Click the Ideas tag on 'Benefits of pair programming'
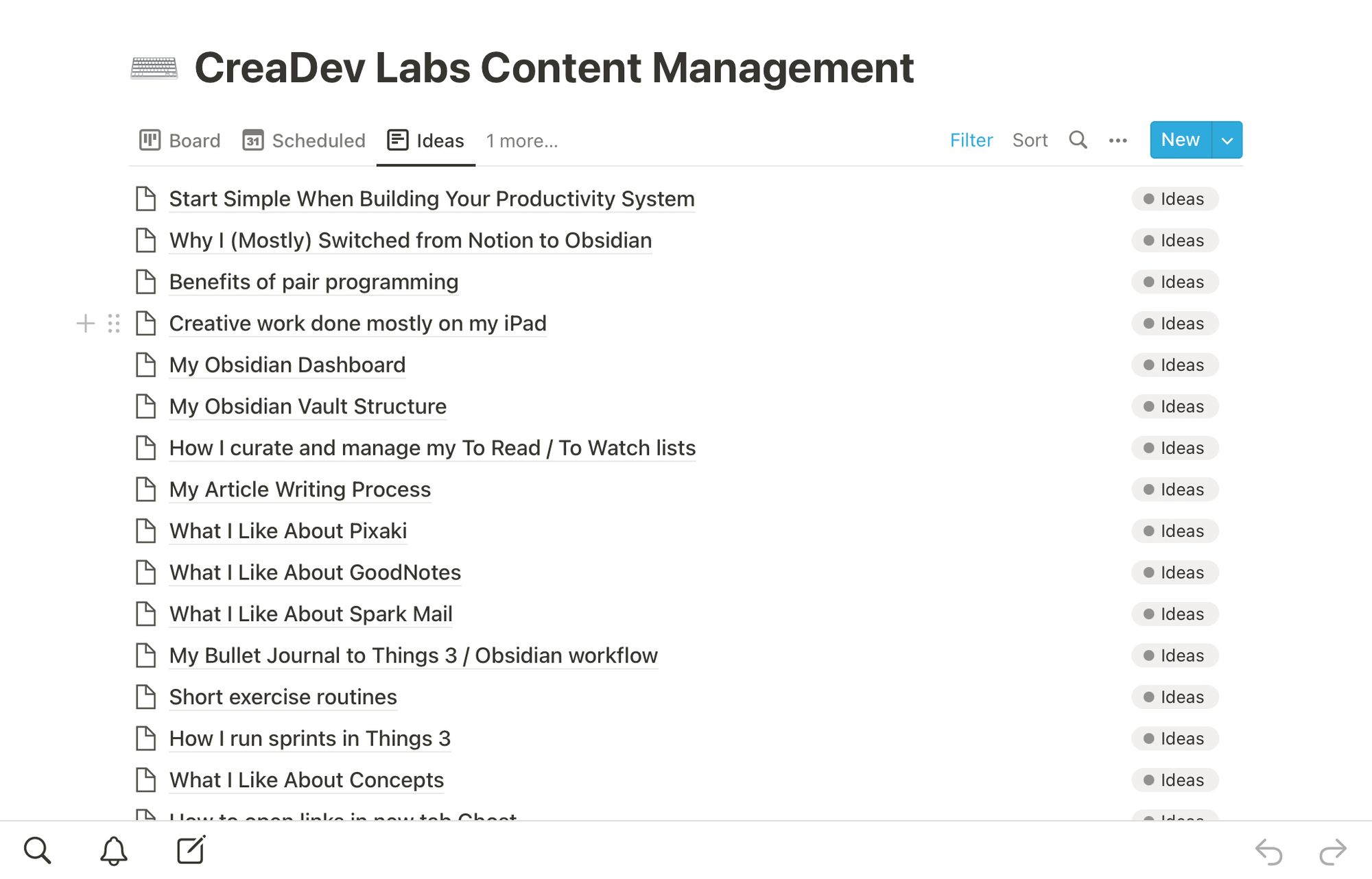 (1174, 282)
